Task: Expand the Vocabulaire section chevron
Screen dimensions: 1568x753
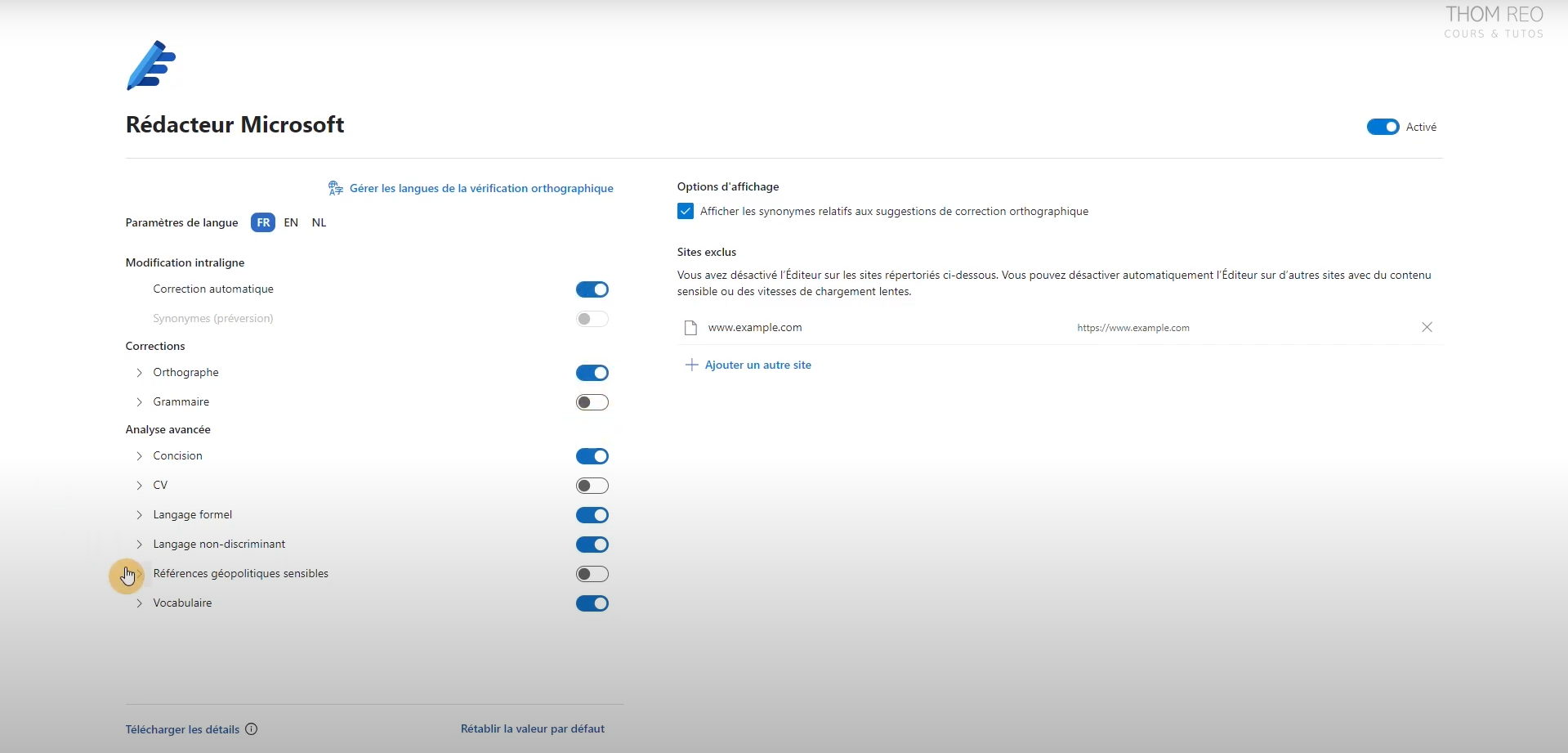Action: [139, 603]
